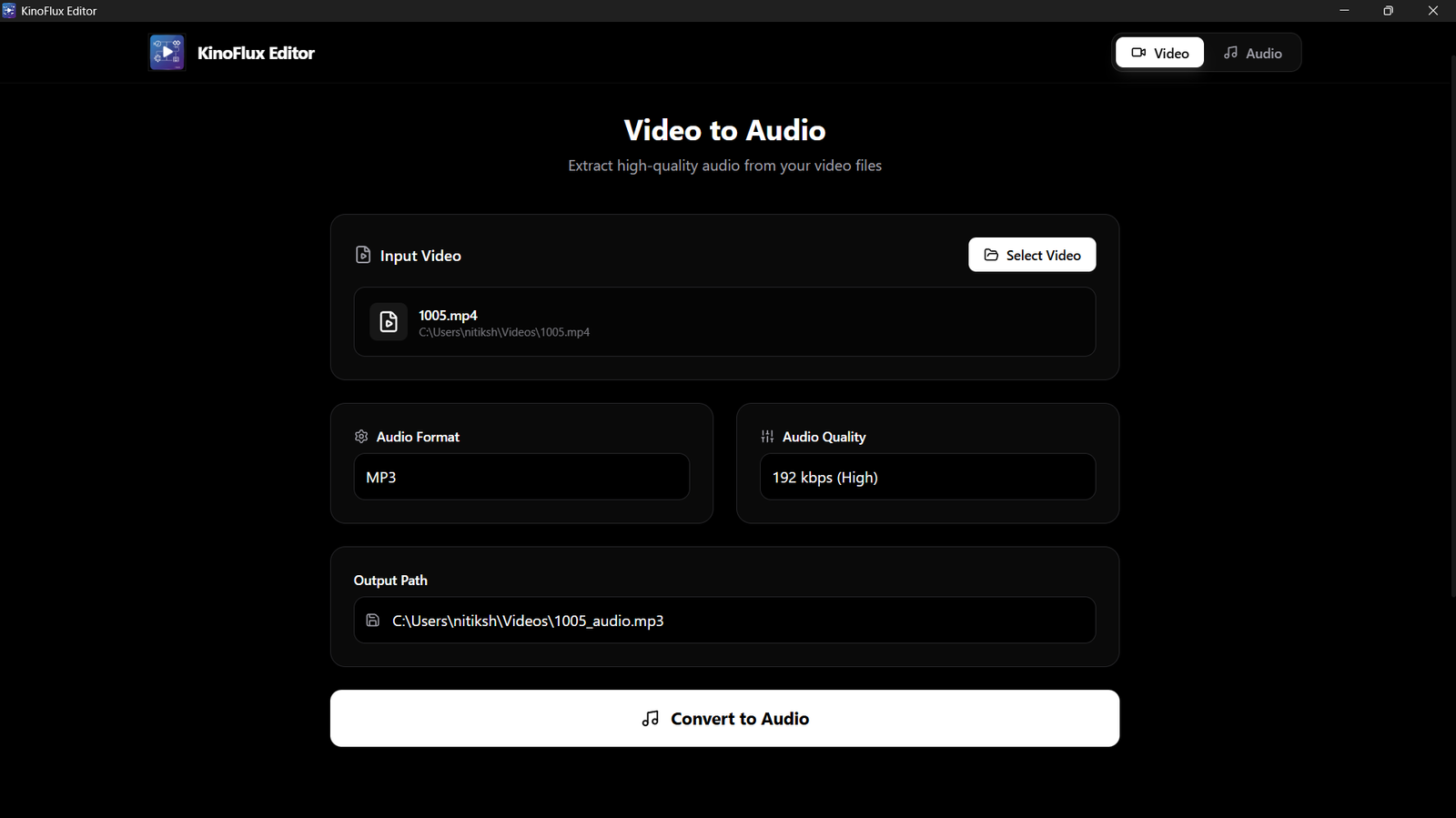Viewport: 1456px width, 818px height.
Task: Open the MP3 audio format dropdown
Action: pyautogui.click(x=521, y=477)
